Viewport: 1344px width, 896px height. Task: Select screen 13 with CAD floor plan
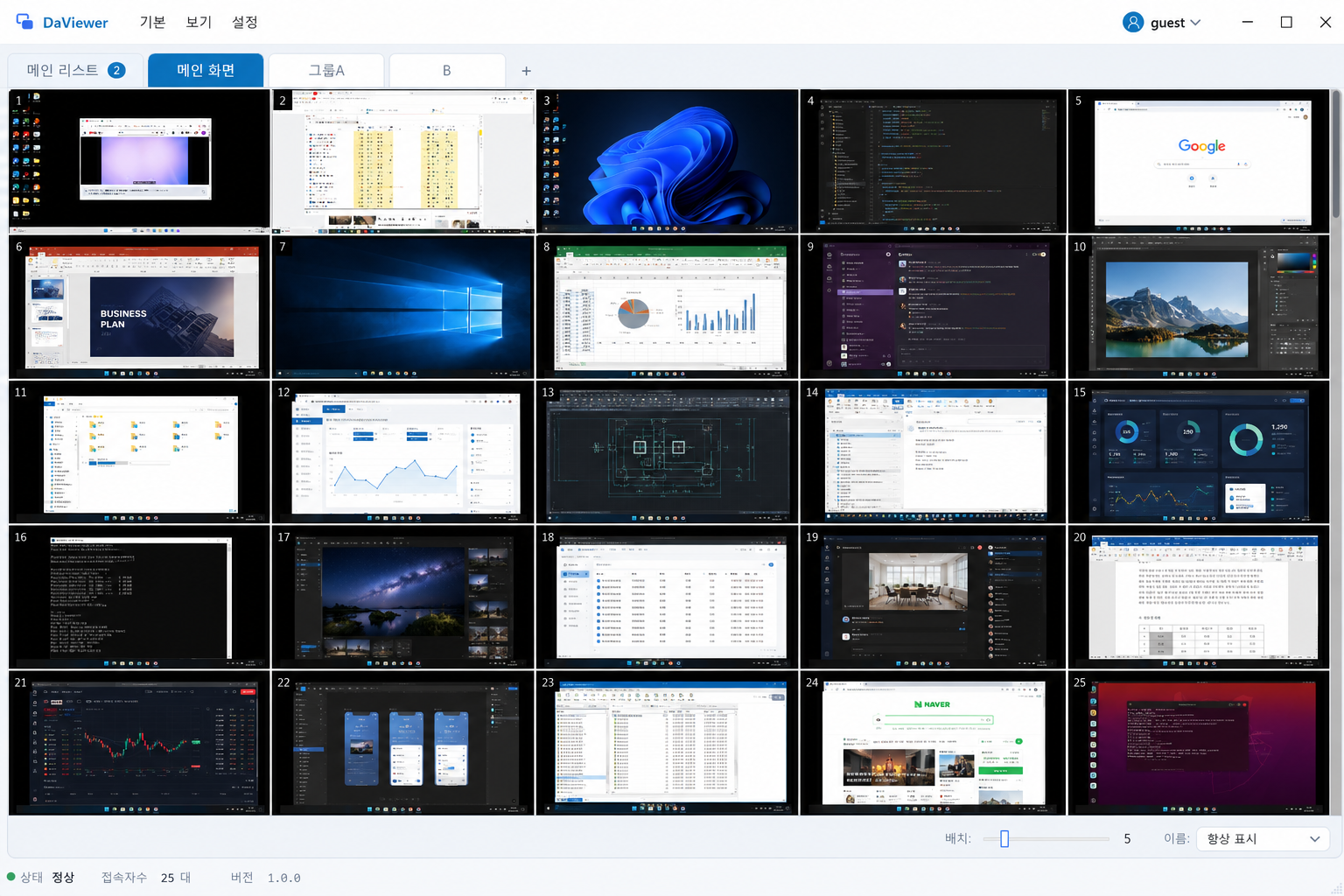pyautogui.click(x=667, y=451)
